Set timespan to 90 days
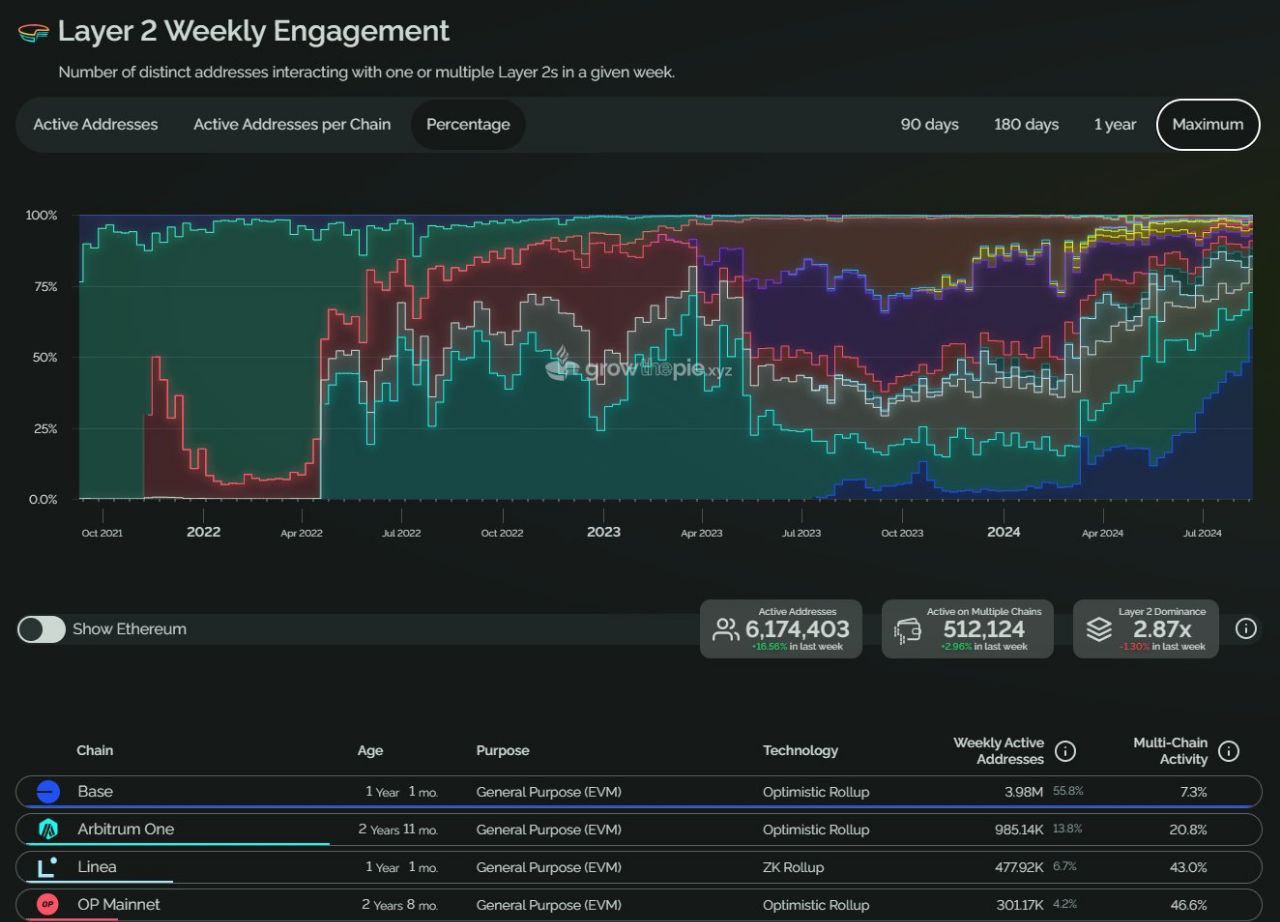 (x=930, y=125)
